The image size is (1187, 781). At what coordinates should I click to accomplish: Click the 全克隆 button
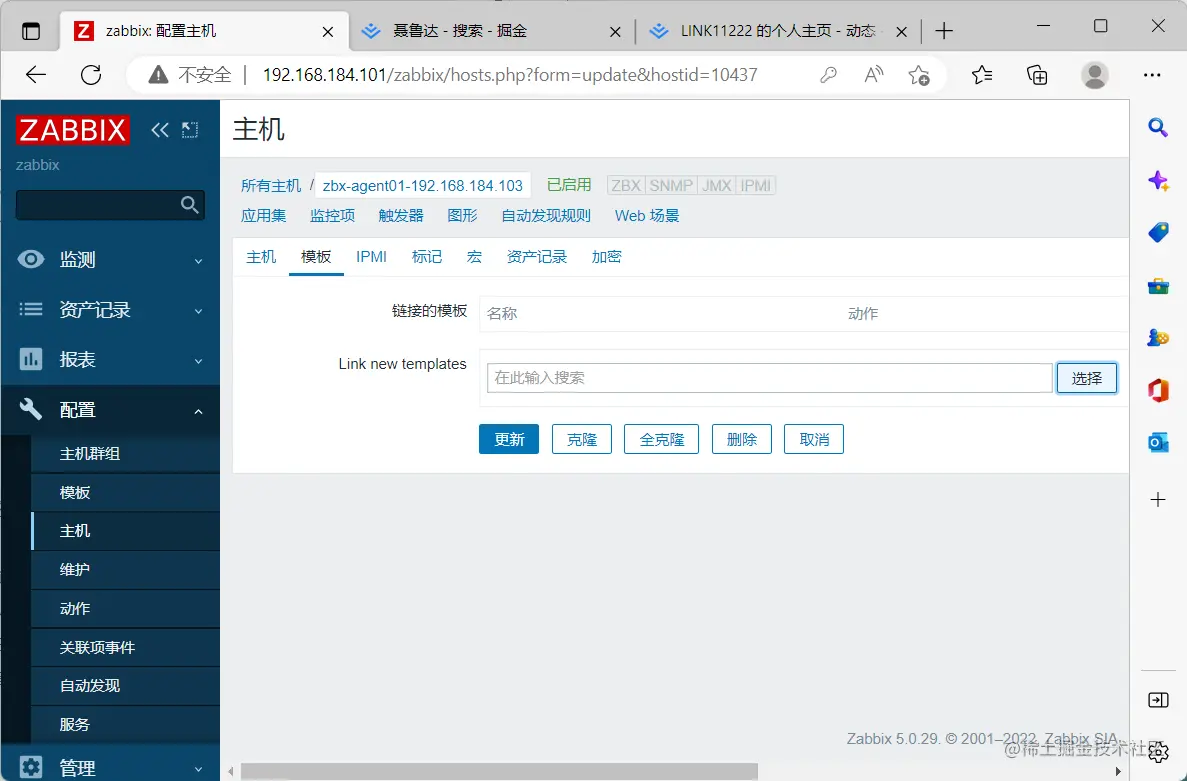[662, 439]
